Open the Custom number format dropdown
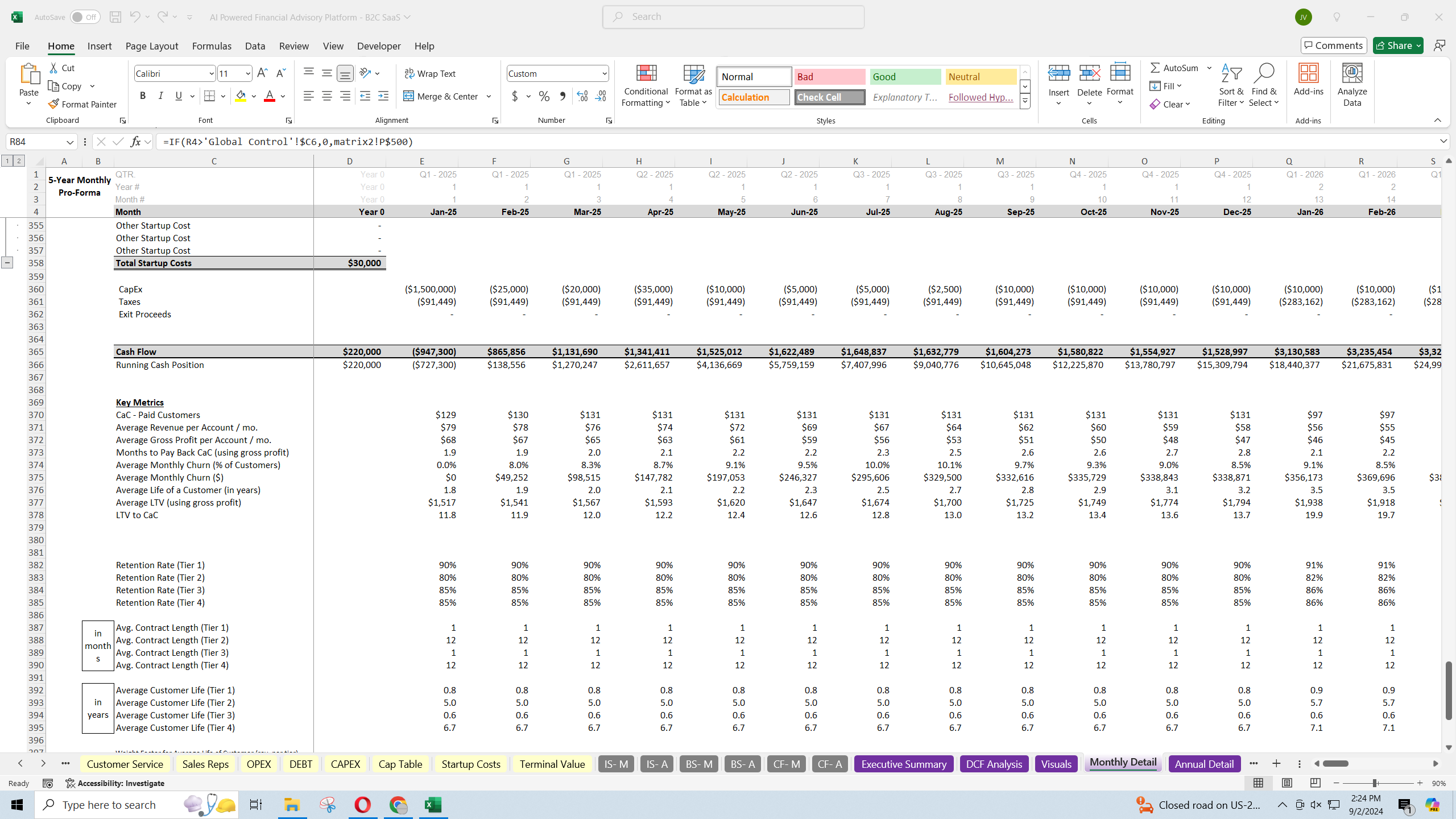Screen dimensions: 1456x819 coord(604,73)
